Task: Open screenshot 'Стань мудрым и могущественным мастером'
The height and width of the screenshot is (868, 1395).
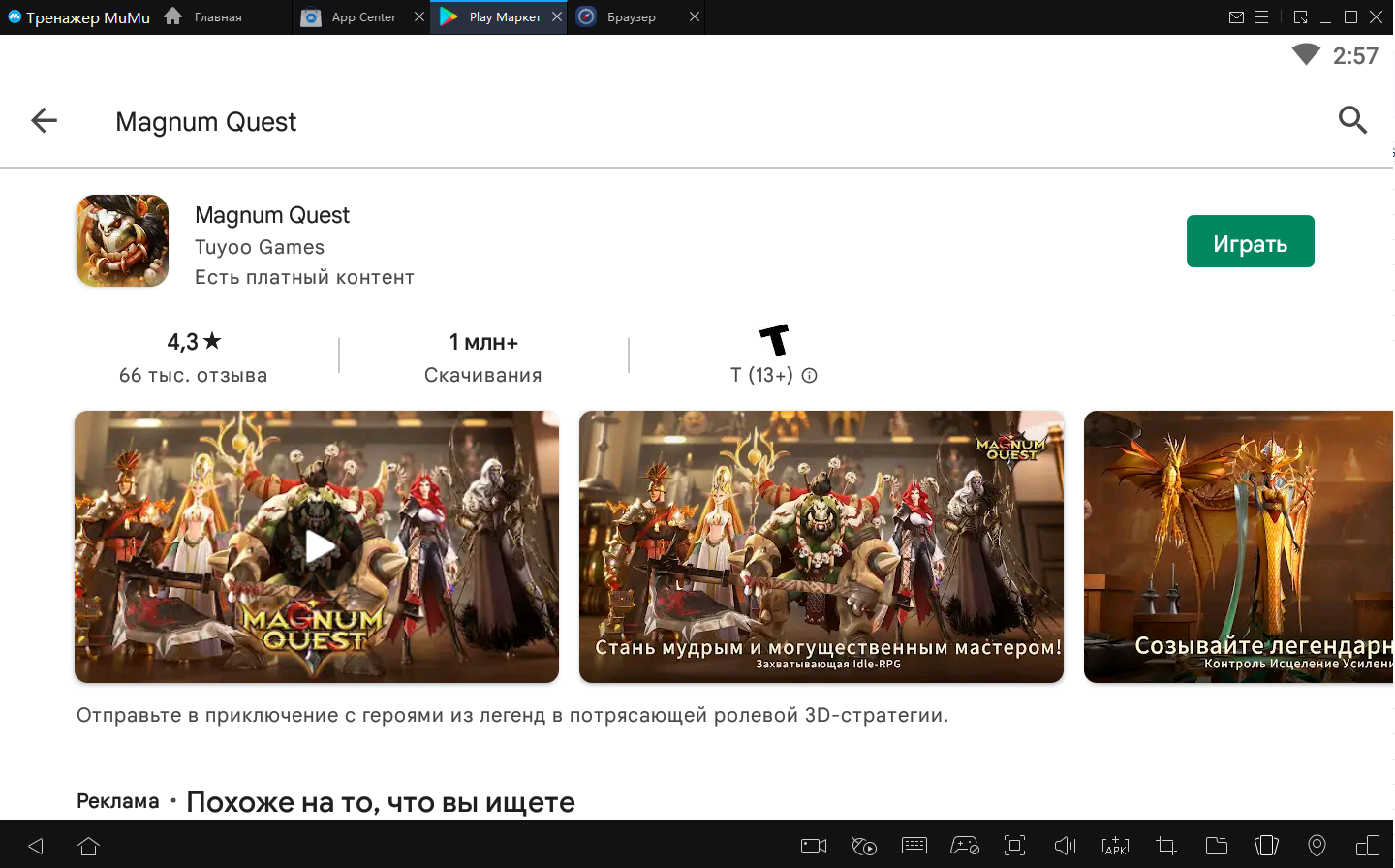Action: point(821,546)
